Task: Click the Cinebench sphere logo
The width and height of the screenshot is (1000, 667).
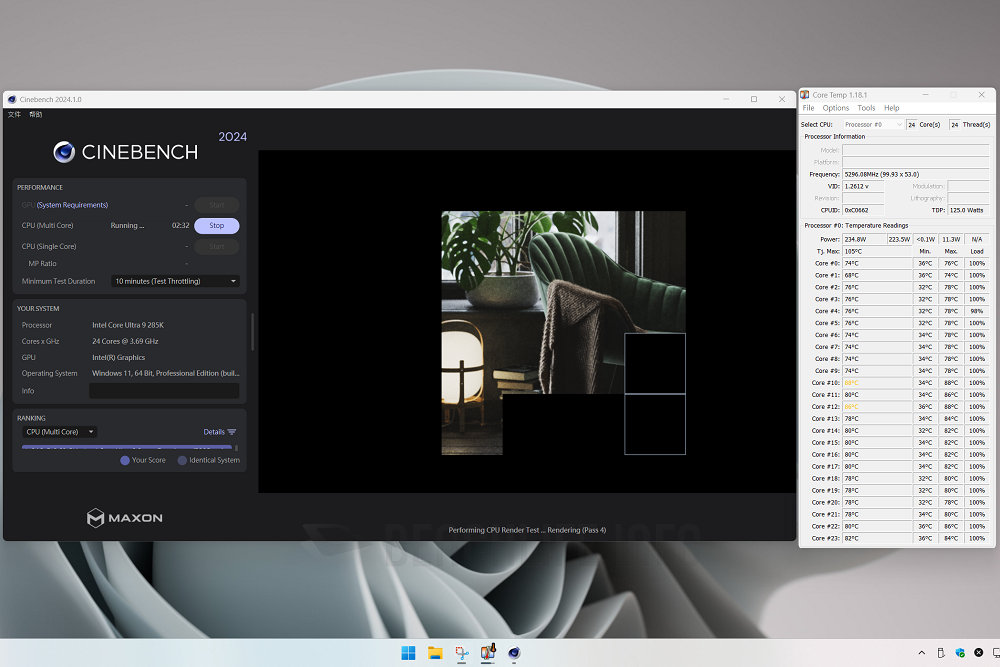Action: coord(64,152)
